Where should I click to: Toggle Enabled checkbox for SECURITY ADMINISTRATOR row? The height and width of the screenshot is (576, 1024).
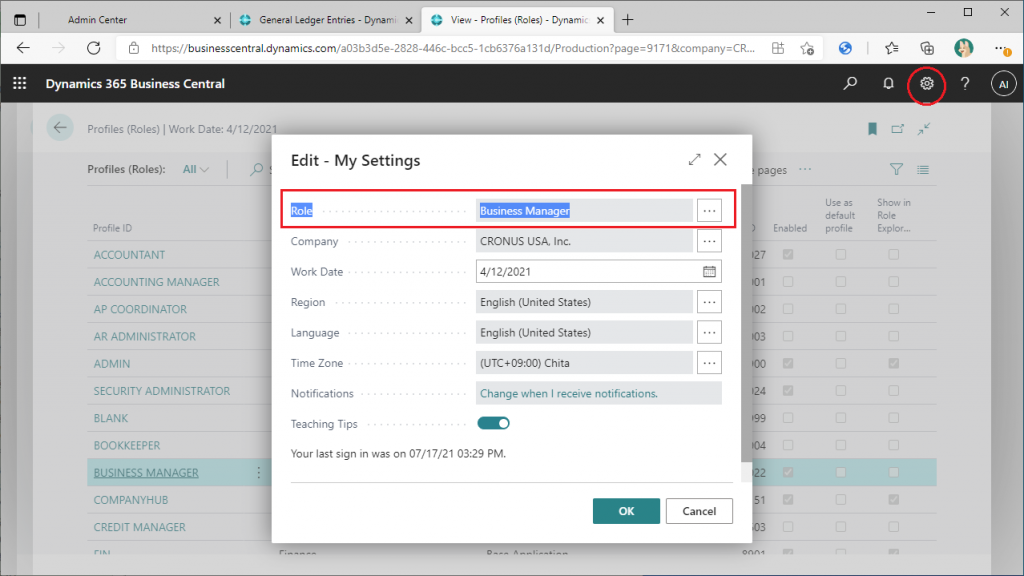[x=788, y=391]
